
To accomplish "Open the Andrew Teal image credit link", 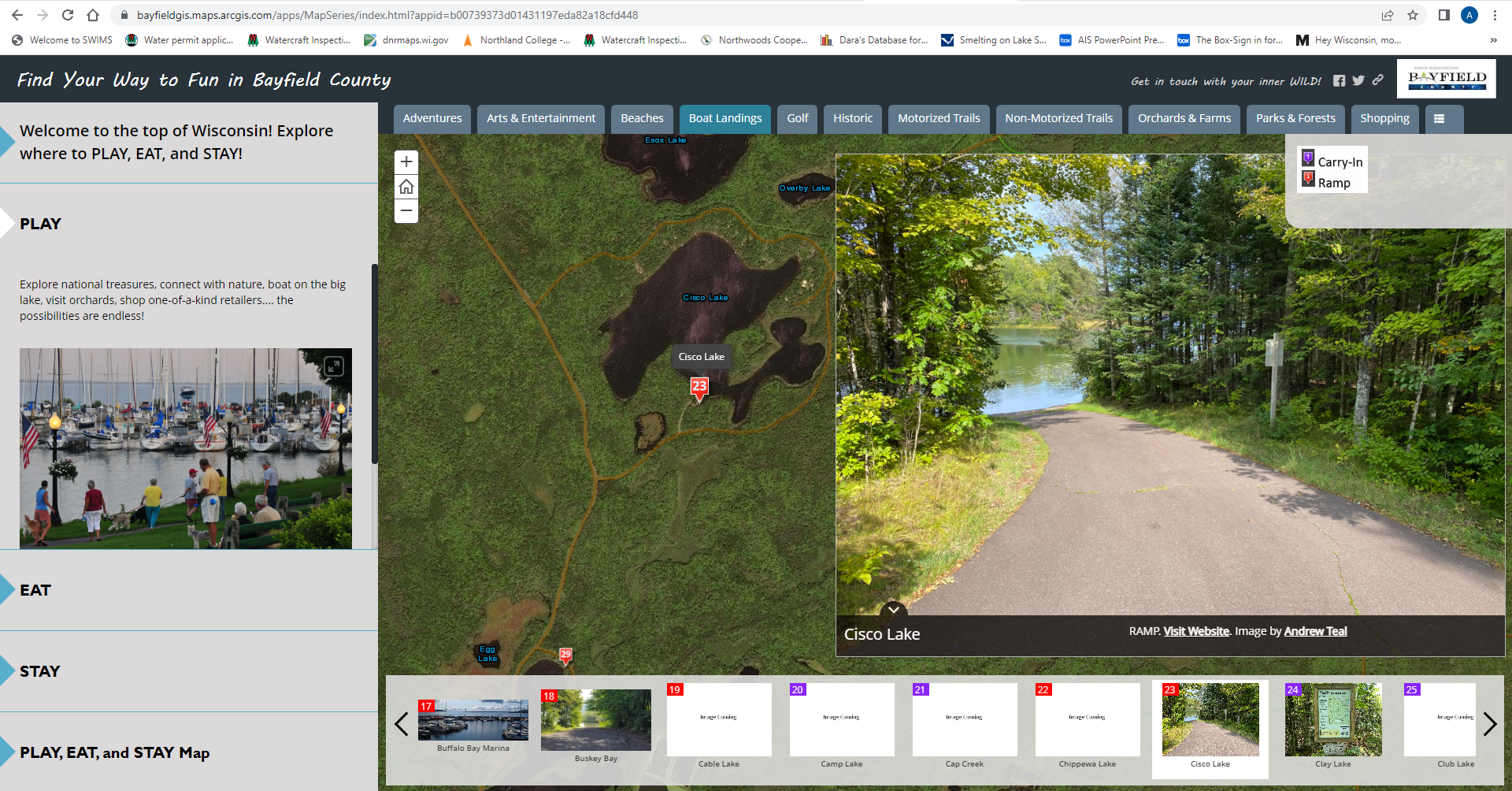I will click(1315, 631).
